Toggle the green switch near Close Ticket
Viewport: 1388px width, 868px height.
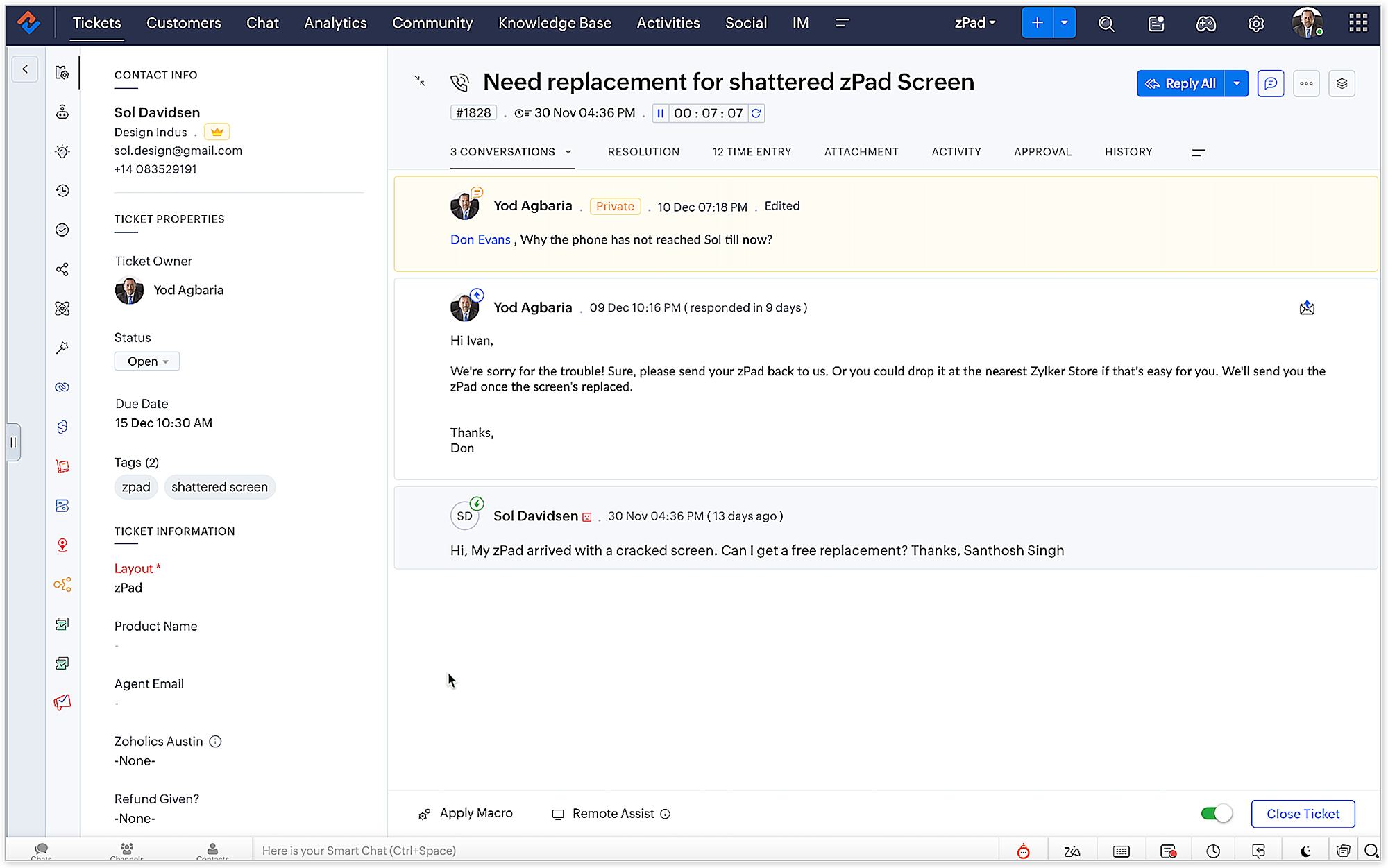coord(1216,813)
